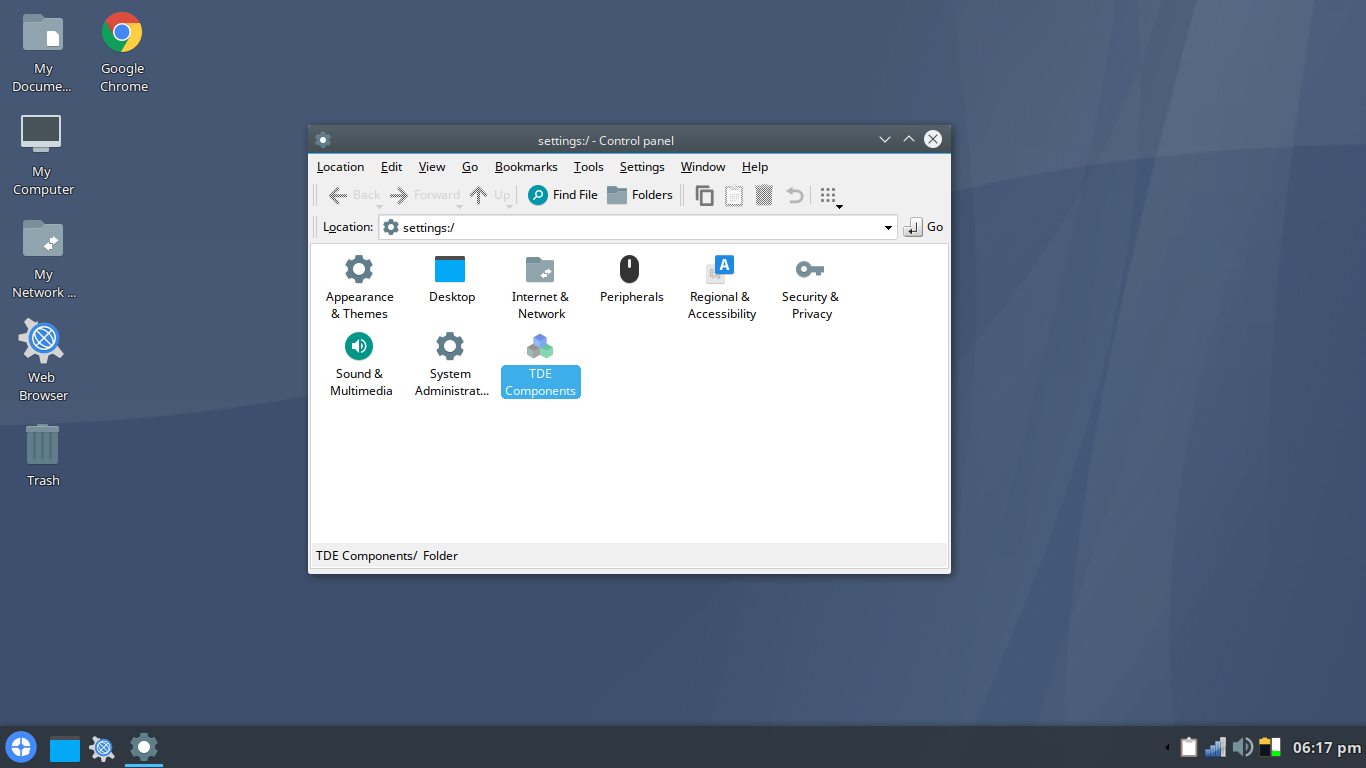The height and width of the screenshot is (768, 1366).
Task: Open the Bookmarks menu
Action: [x=526, y=167]
